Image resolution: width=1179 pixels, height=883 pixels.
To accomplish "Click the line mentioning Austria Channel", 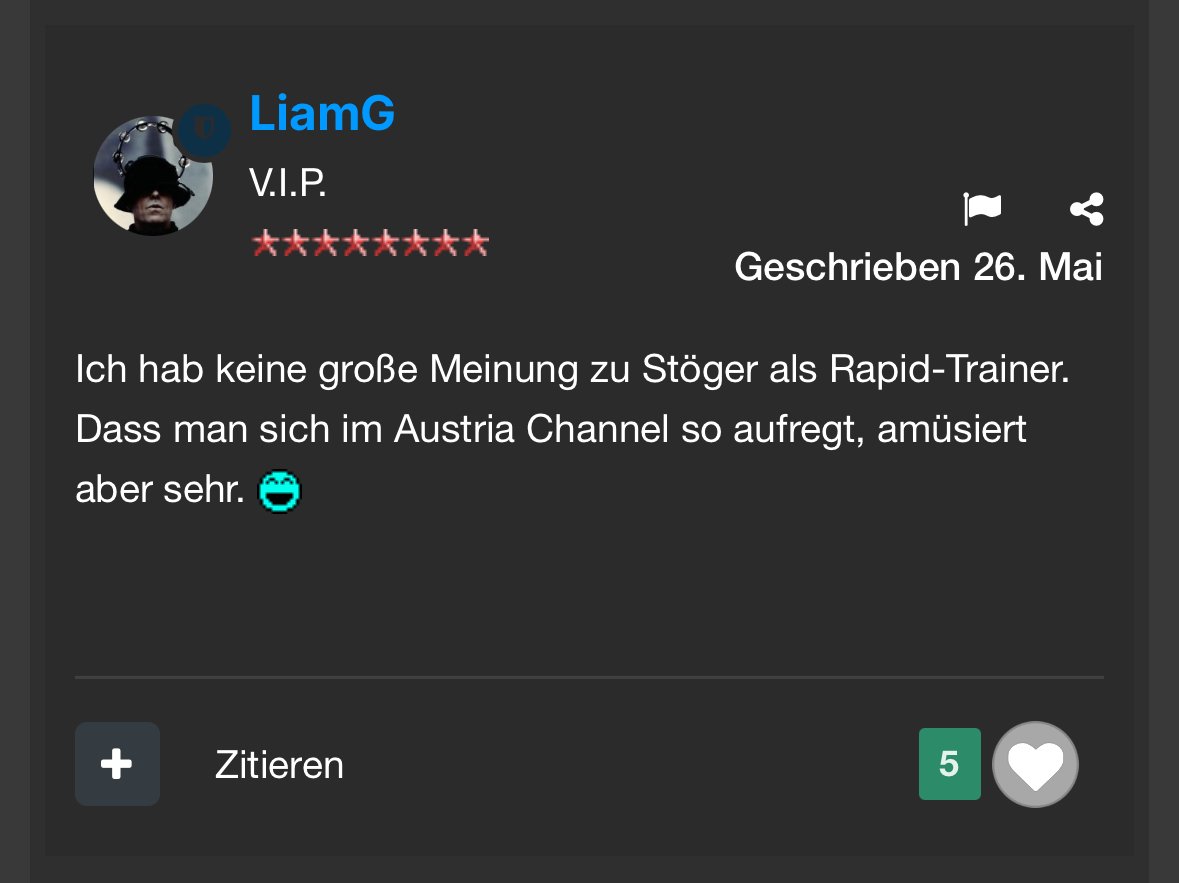I will [551, 429].
